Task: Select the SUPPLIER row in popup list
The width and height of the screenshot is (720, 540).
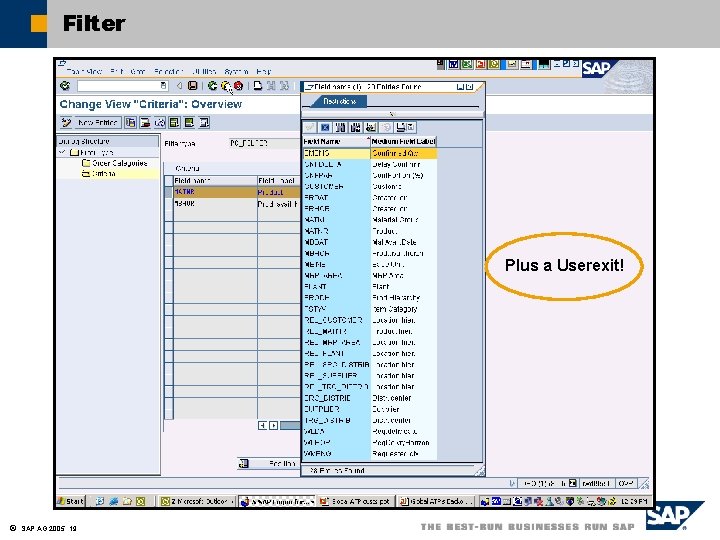Action: pyautogui.click(x=370, y=409)
